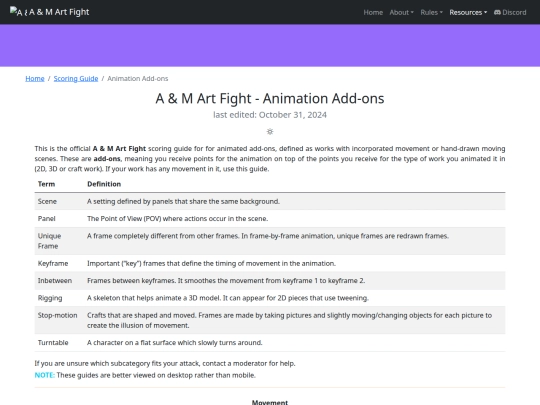
Task: Click the purple banner area
Action: (270, 45)
